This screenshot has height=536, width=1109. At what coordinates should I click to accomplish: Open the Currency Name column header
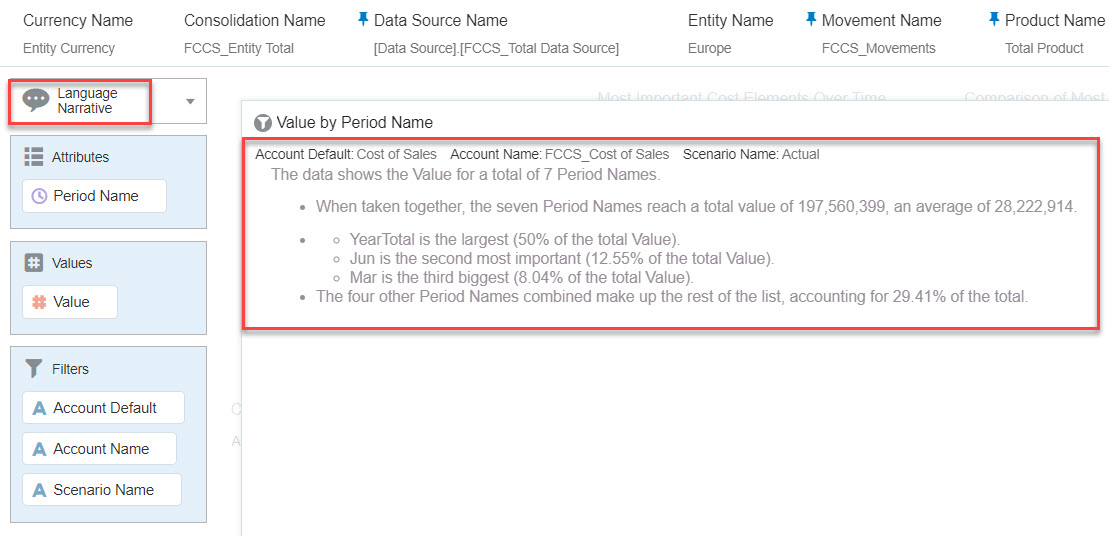click(x=78, y=20)
